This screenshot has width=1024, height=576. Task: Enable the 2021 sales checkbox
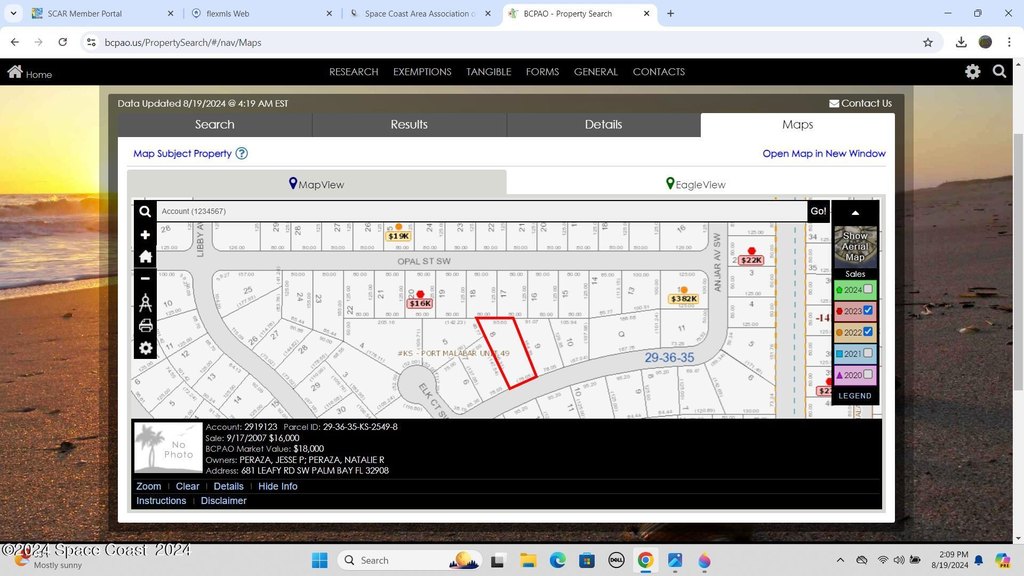(x=868, y=353)
